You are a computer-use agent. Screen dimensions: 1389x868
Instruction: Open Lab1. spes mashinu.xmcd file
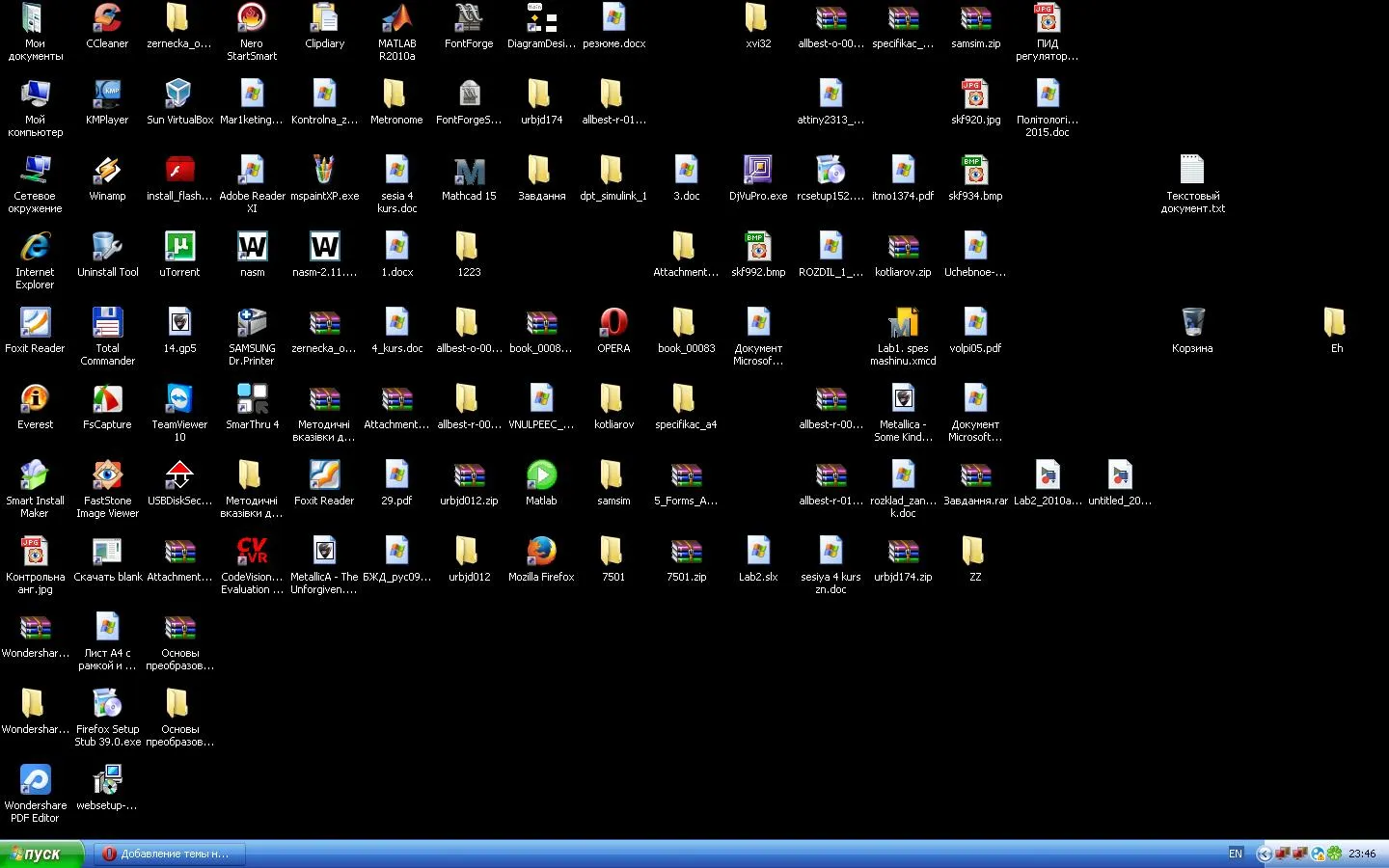(903, 337)
